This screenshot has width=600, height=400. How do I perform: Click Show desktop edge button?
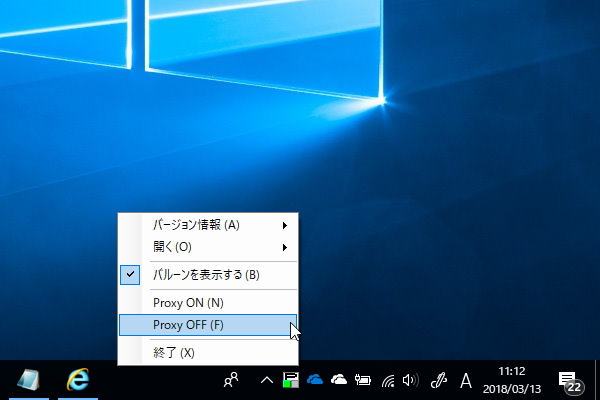(597, 380)
